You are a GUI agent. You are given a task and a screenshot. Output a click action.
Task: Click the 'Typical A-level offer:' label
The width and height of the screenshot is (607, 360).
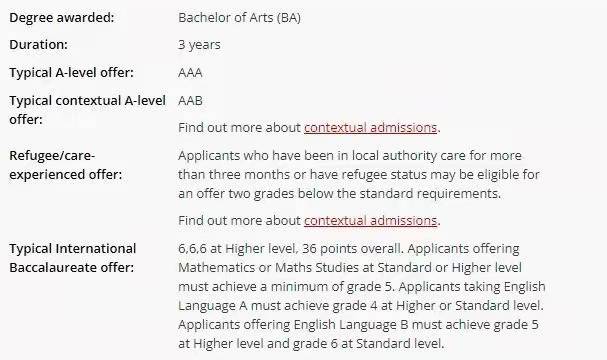pyautogui.click(x=71, y=72)
